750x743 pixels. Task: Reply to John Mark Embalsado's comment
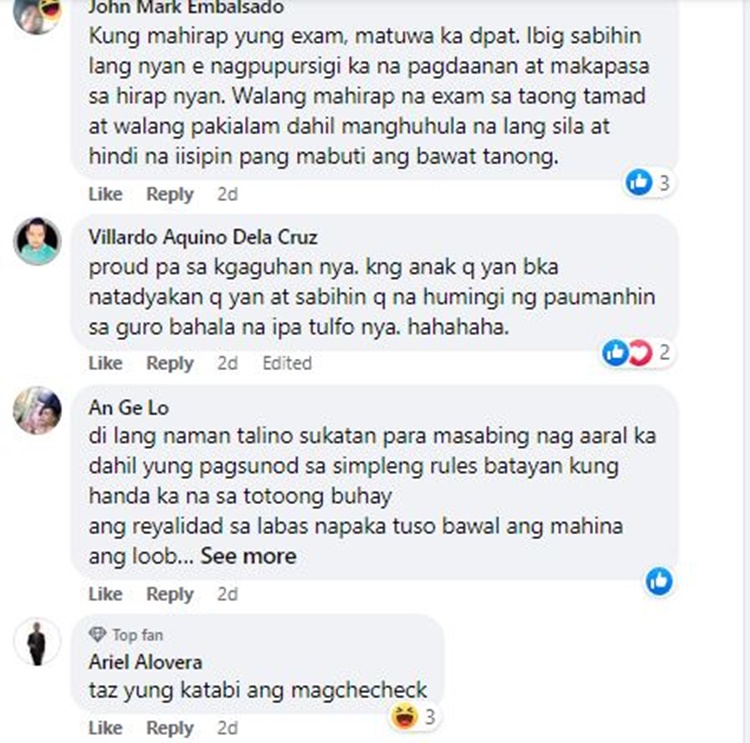(170, 194)
